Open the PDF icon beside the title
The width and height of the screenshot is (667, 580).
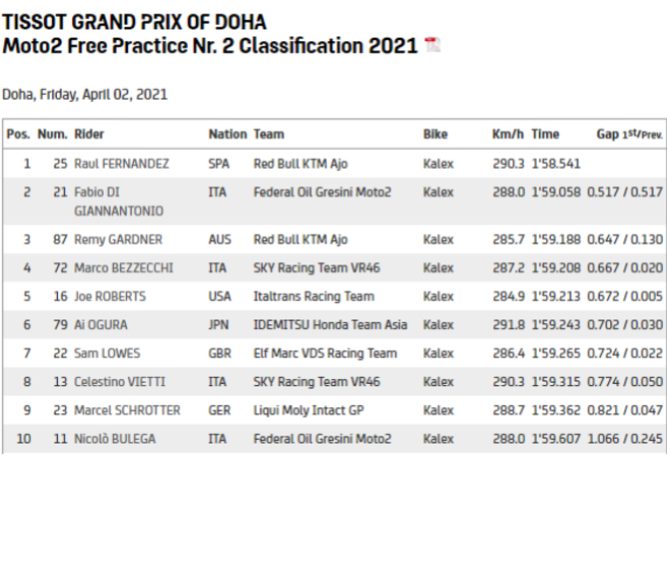(x=432, y=46)
